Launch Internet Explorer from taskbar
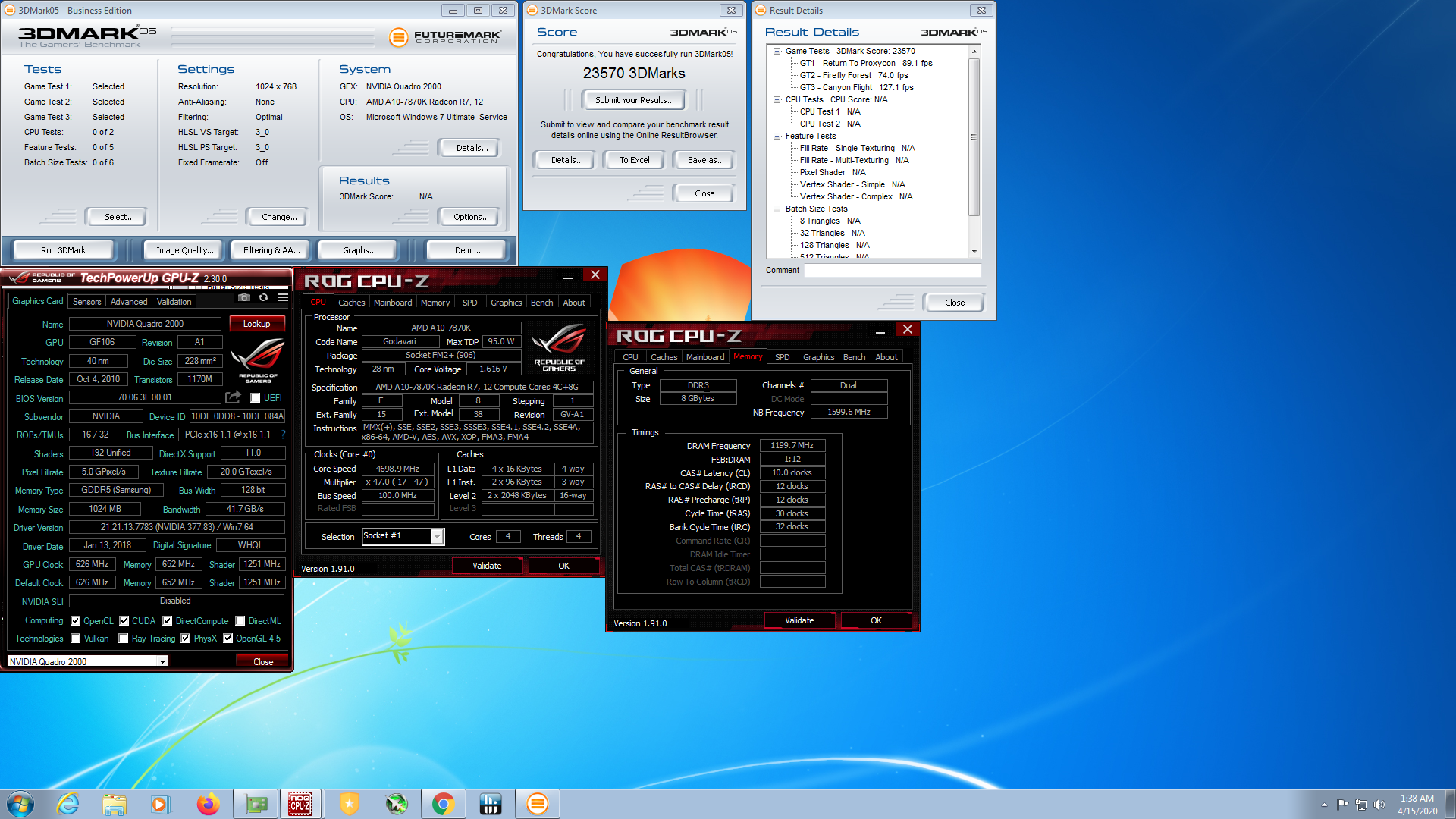Viewport: 1456px width, 819px height. coord(68,804)
